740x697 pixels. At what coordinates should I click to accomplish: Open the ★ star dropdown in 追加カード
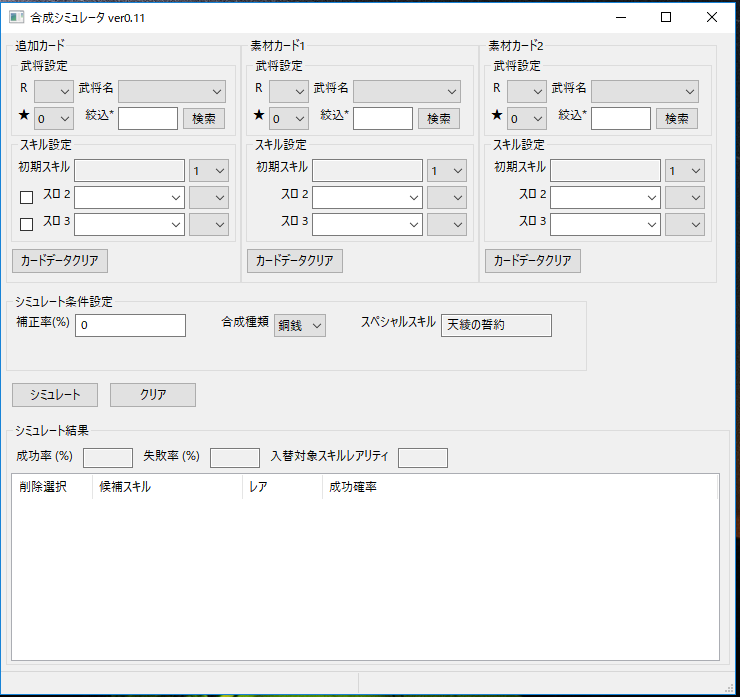pos(54,118)
